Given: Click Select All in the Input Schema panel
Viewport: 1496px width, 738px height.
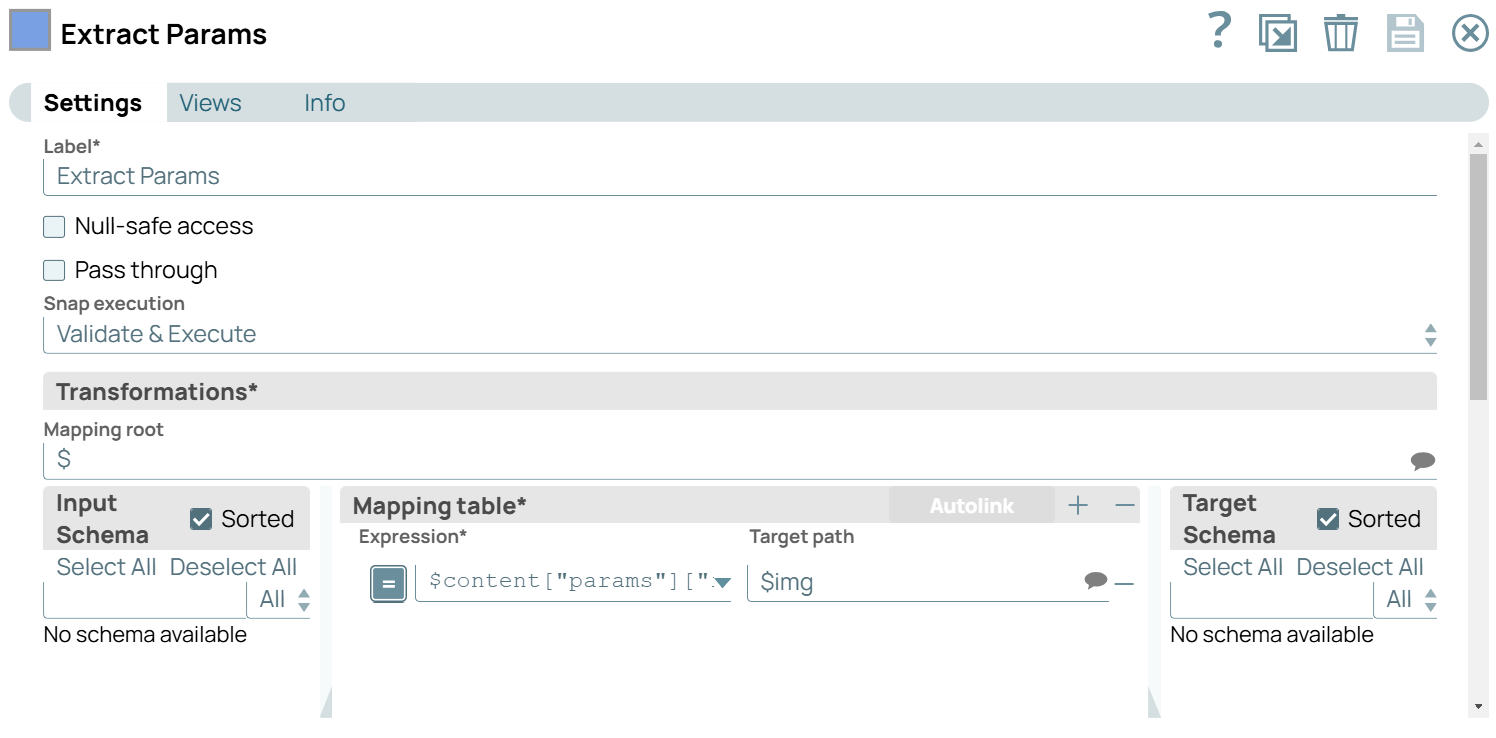Looking at the screenshot, I should point(106,566).
